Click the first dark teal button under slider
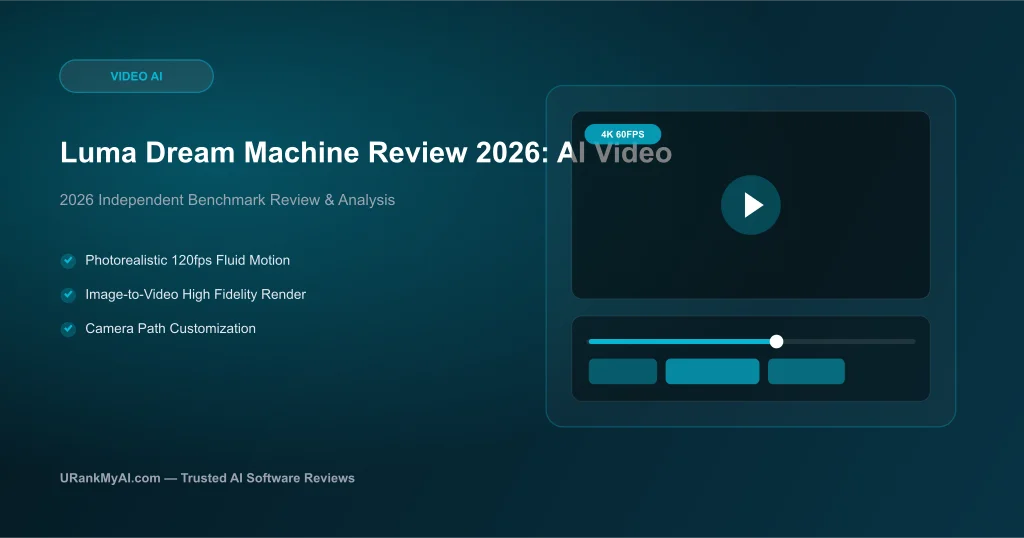This screenshot has height=538, width=1024. 622,372
